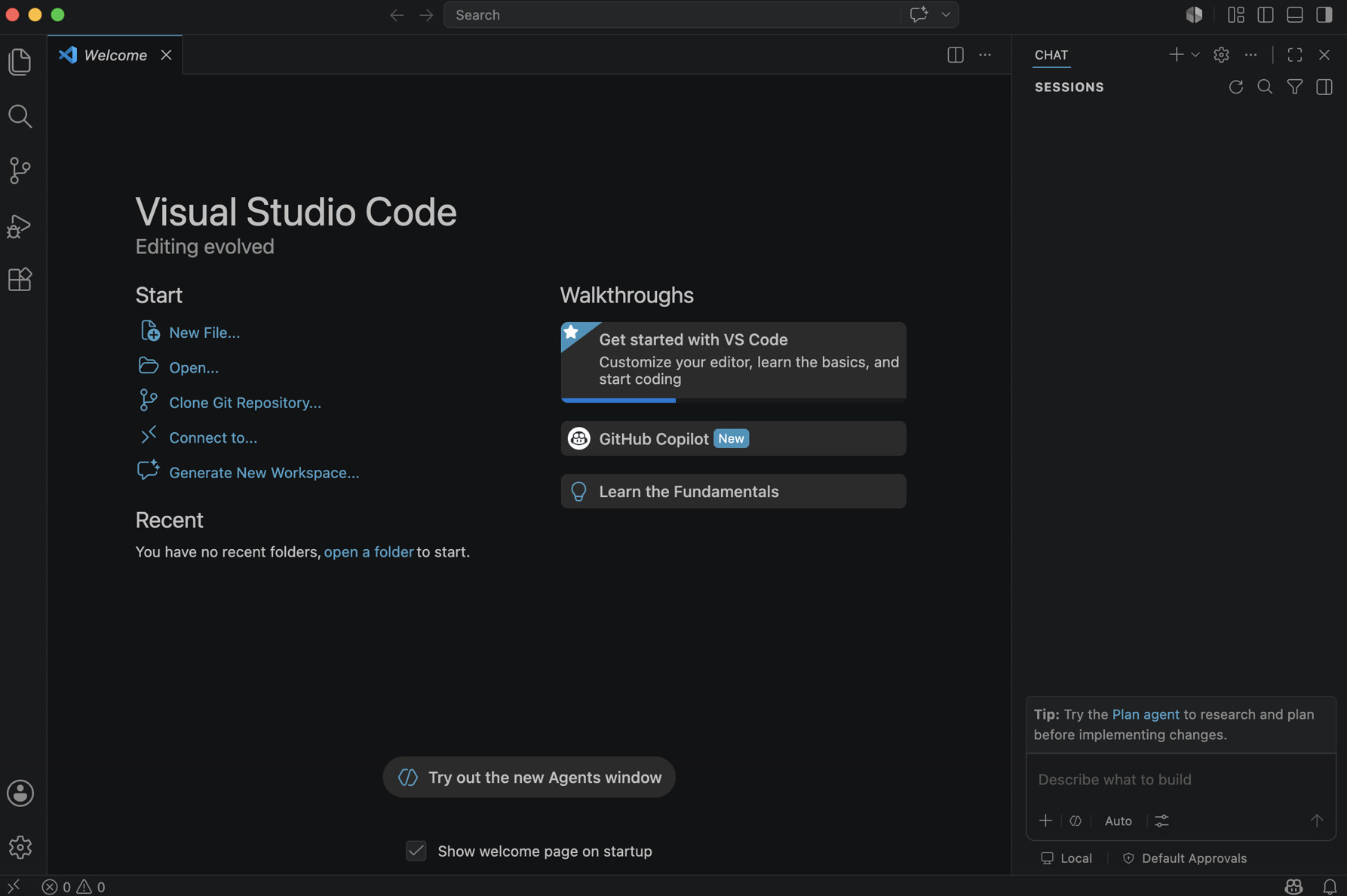Click the 'open a folder' link

(369, 552)
